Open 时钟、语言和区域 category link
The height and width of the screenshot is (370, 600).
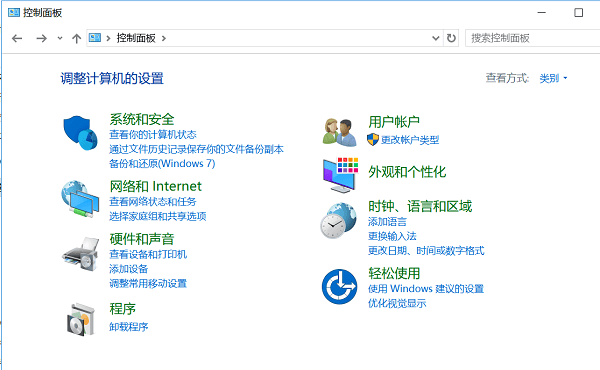[x=420, y=207]
